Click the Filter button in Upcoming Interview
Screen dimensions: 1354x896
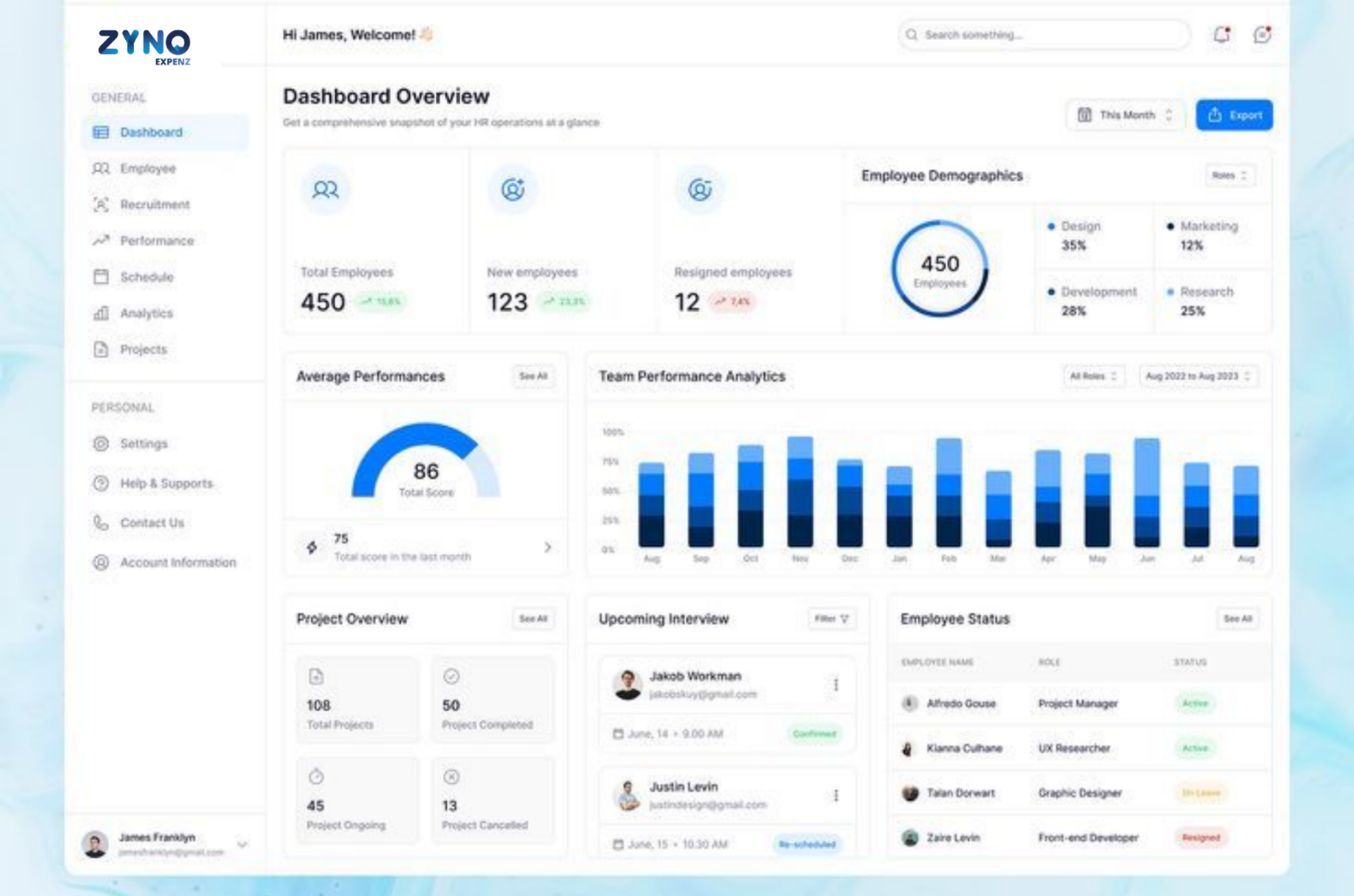click(831, 619)
